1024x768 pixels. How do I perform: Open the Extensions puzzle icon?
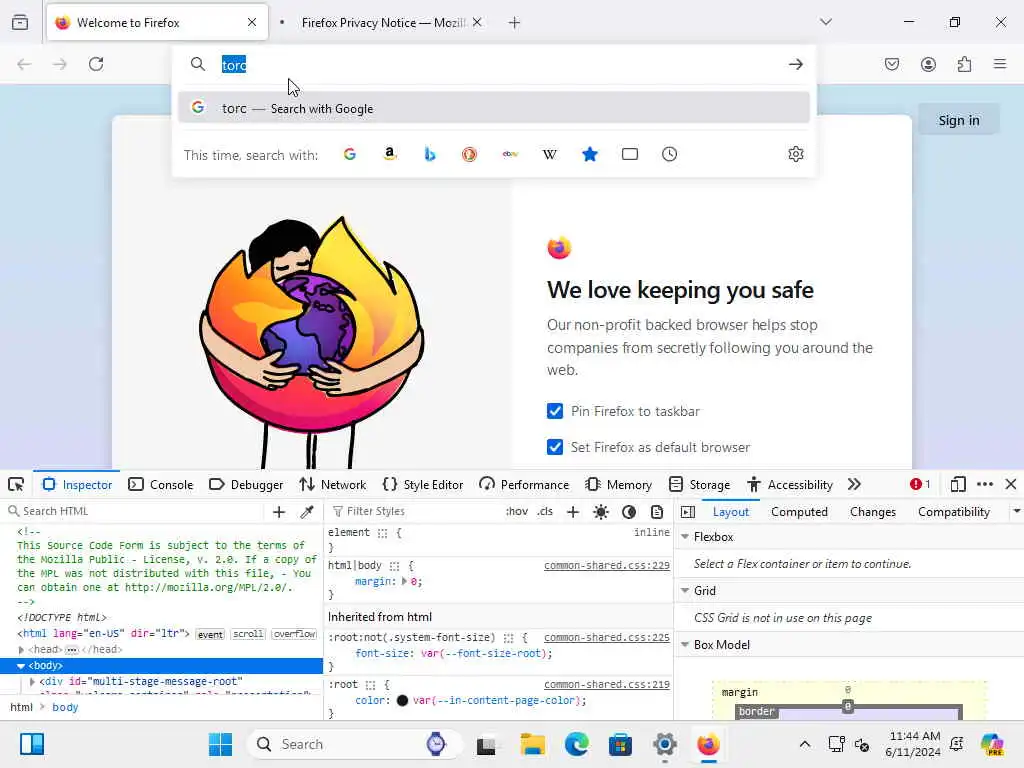(964, 64)
